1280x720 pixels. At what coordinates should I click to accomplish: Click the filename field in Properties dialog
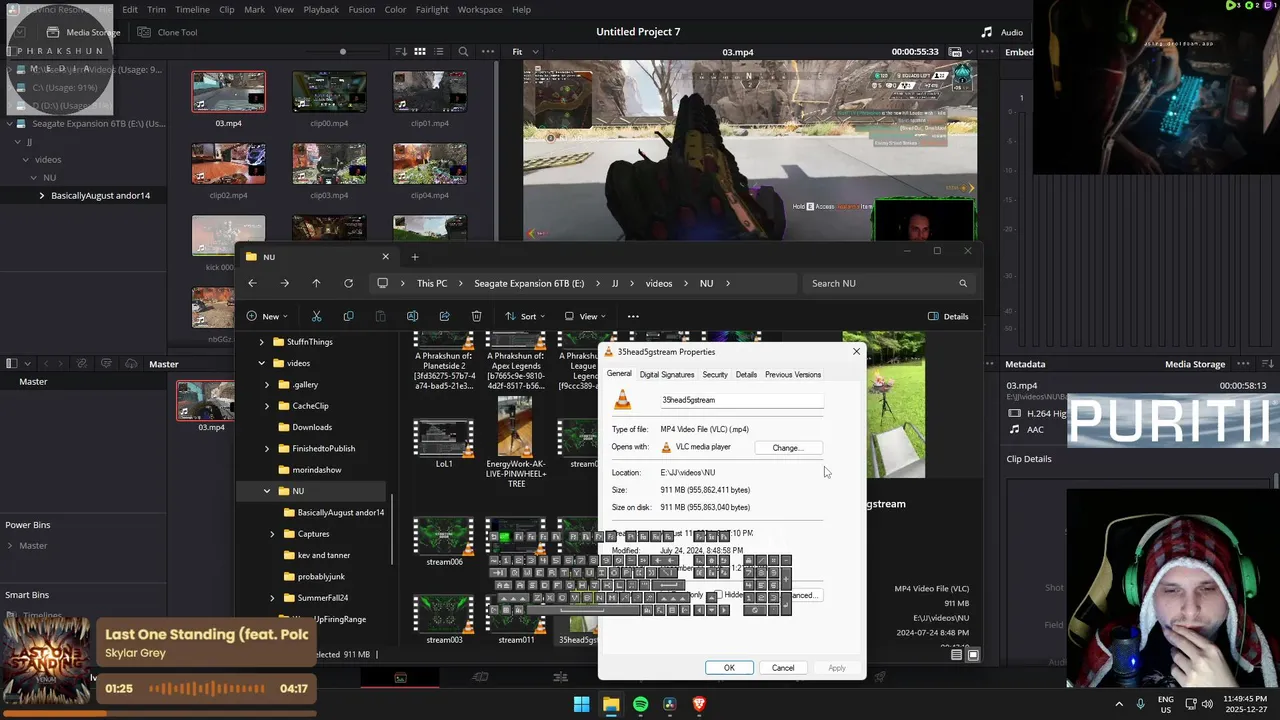[741, 400]
